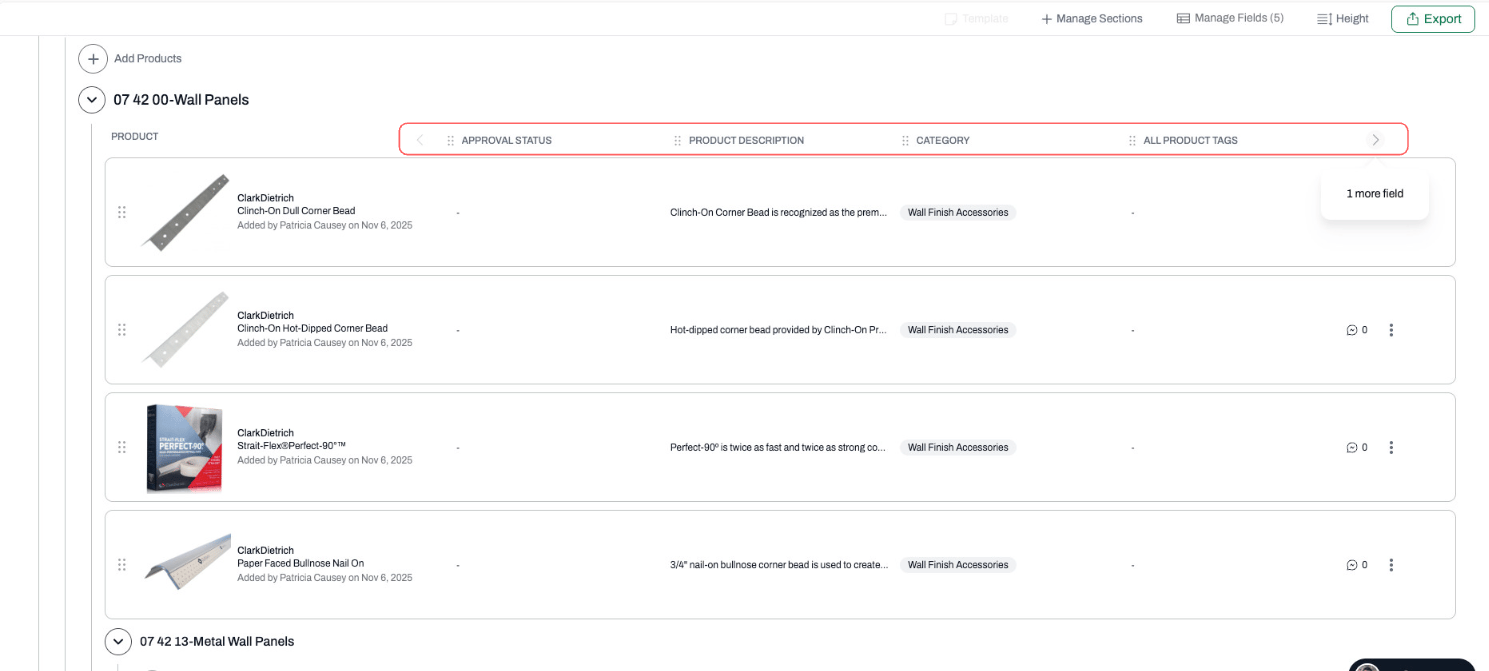This screenshot has width=1489, height=671.
Task: Show previous fields with left chevron arrow
Action: point(420,140)
